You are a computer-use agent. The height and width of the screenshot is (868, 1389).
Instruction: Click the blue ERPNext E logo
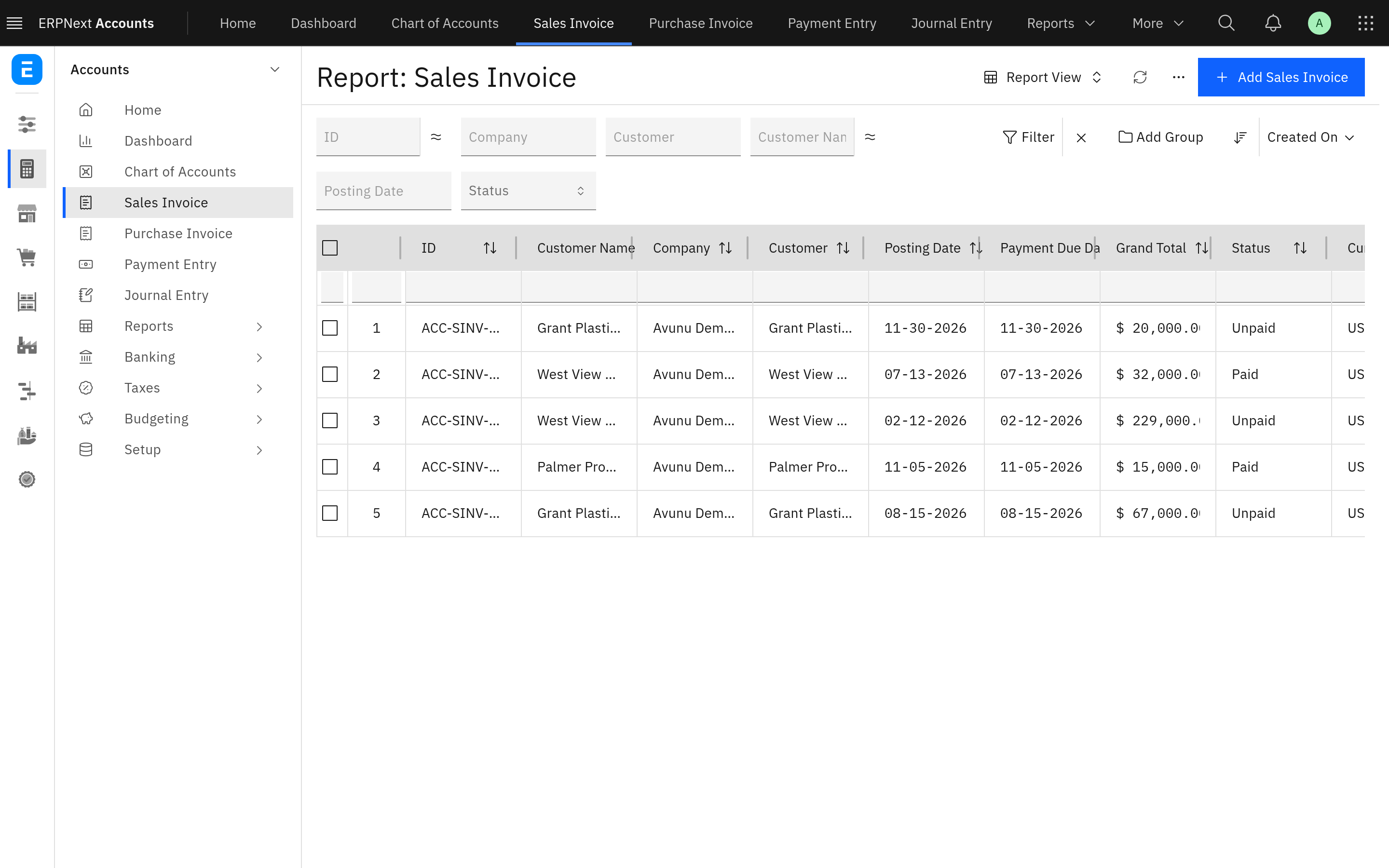point(27,69)
